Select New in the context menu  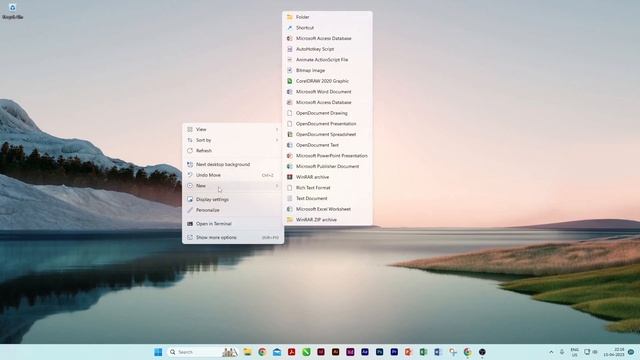(233, 186)
